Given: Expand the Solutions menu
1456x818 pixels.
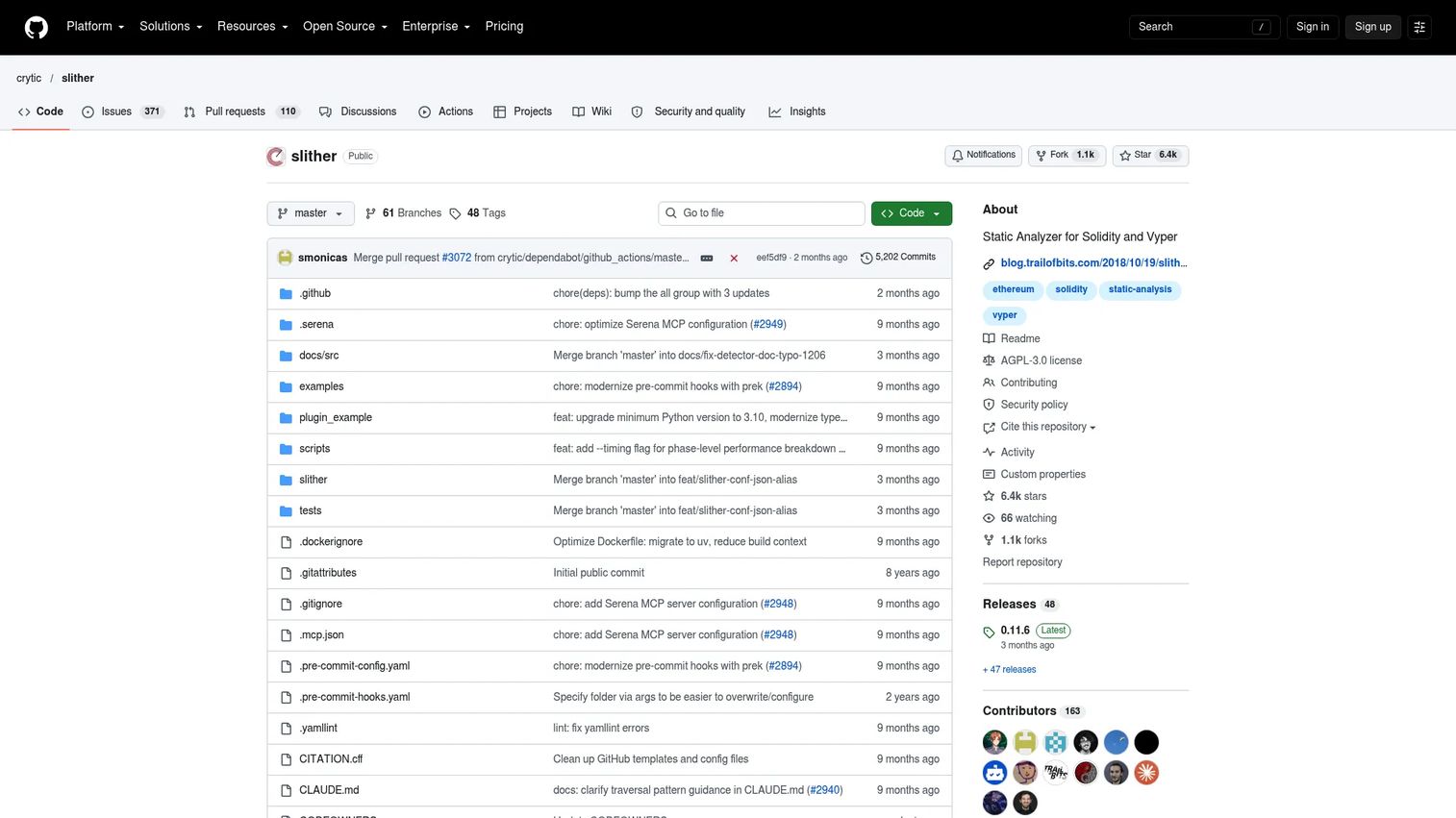Looking at the screenshot, I should pyautogui.click(x=171, y=27).
